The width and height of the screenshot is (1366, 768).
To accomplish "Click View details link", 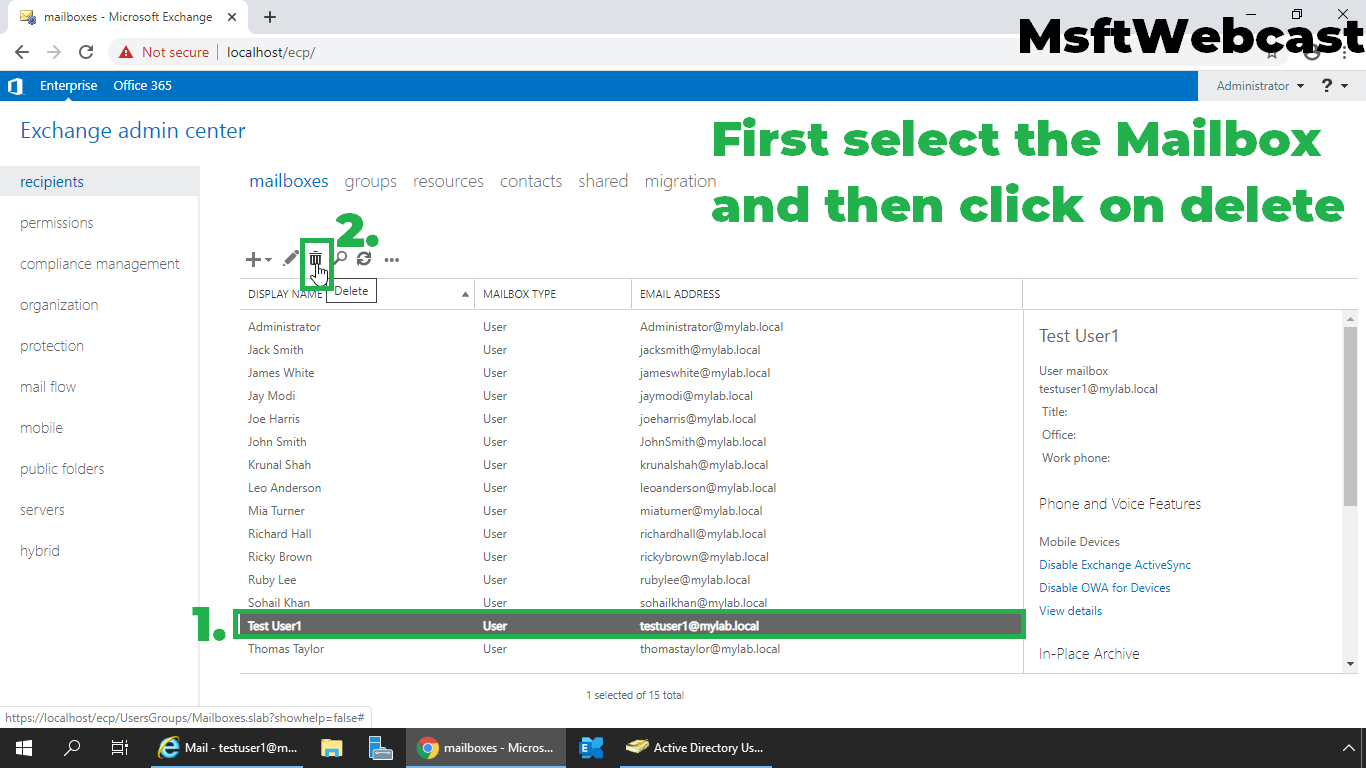I will point(1070,611).
